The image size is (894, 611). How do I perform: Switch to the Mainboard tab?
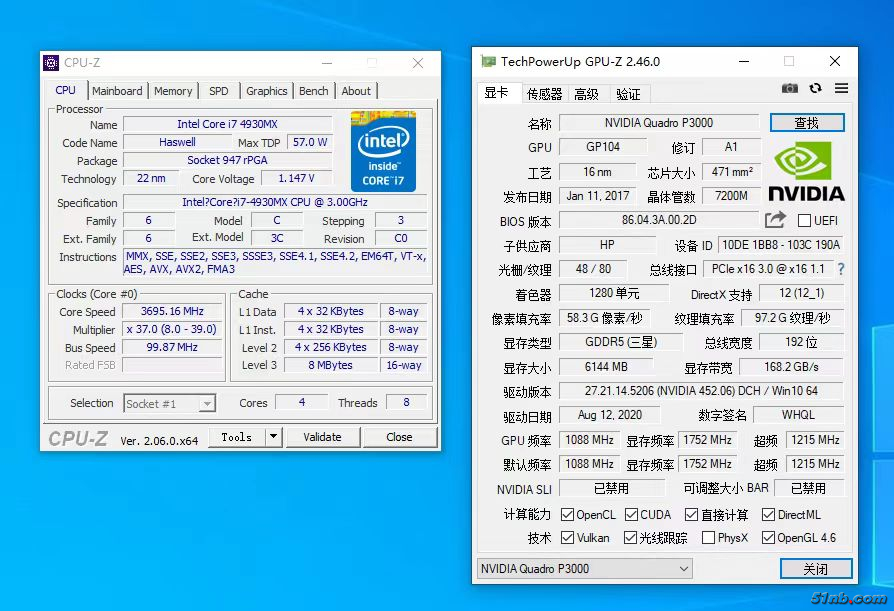pos(117,91)
